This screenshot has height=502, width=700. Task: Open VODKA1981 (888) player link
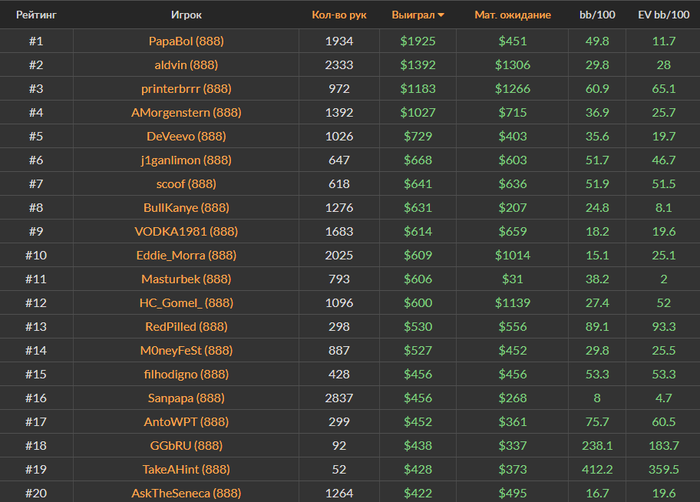point(186,231)
